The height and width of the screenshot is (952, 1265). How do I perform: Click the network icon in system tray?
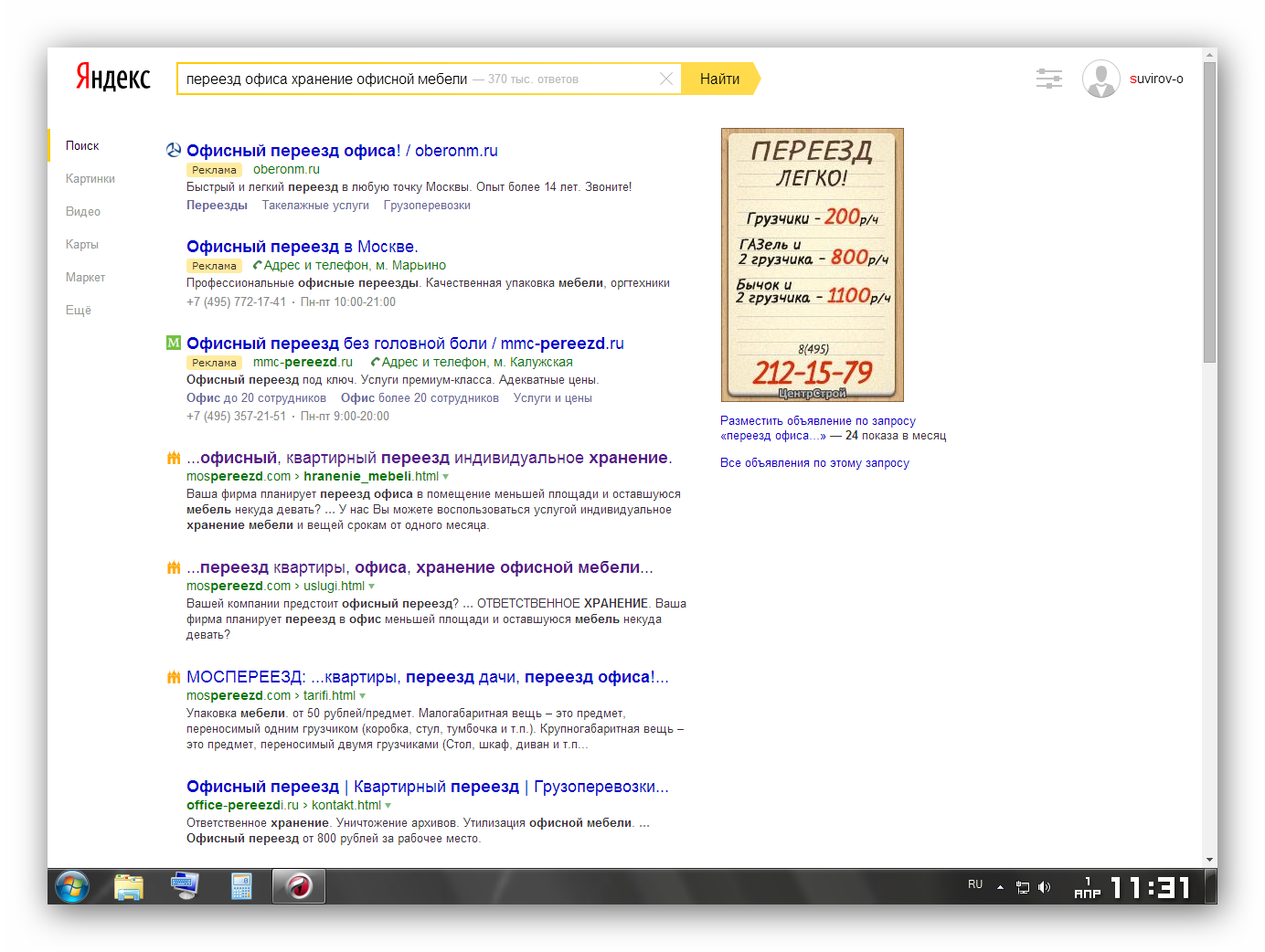(1023, 887)
